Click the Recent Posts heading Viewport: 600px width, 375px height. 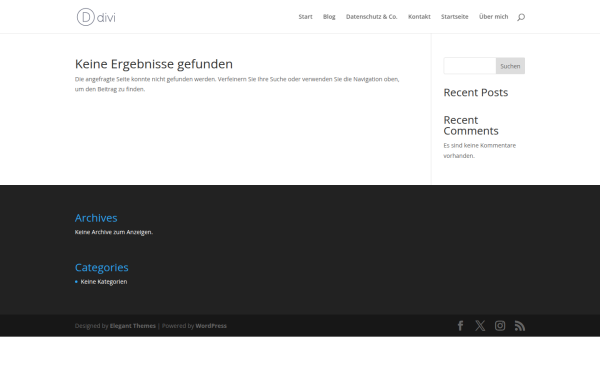(476, 92)
